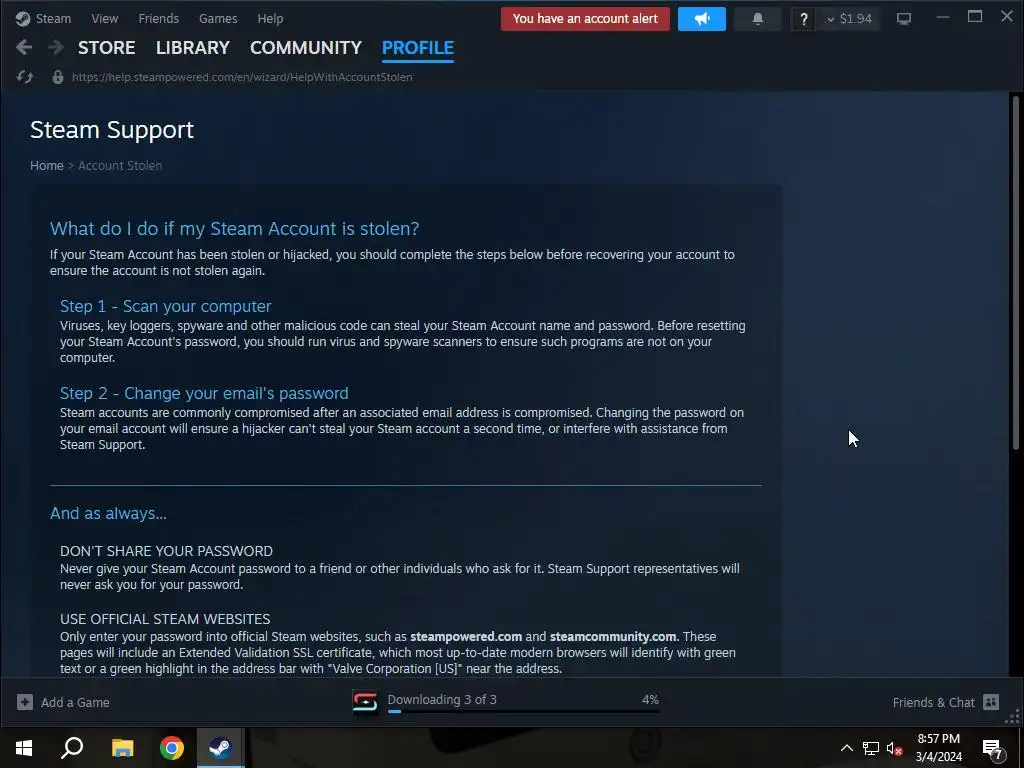
Task: Click the URL address field
Action: [242, 77]
